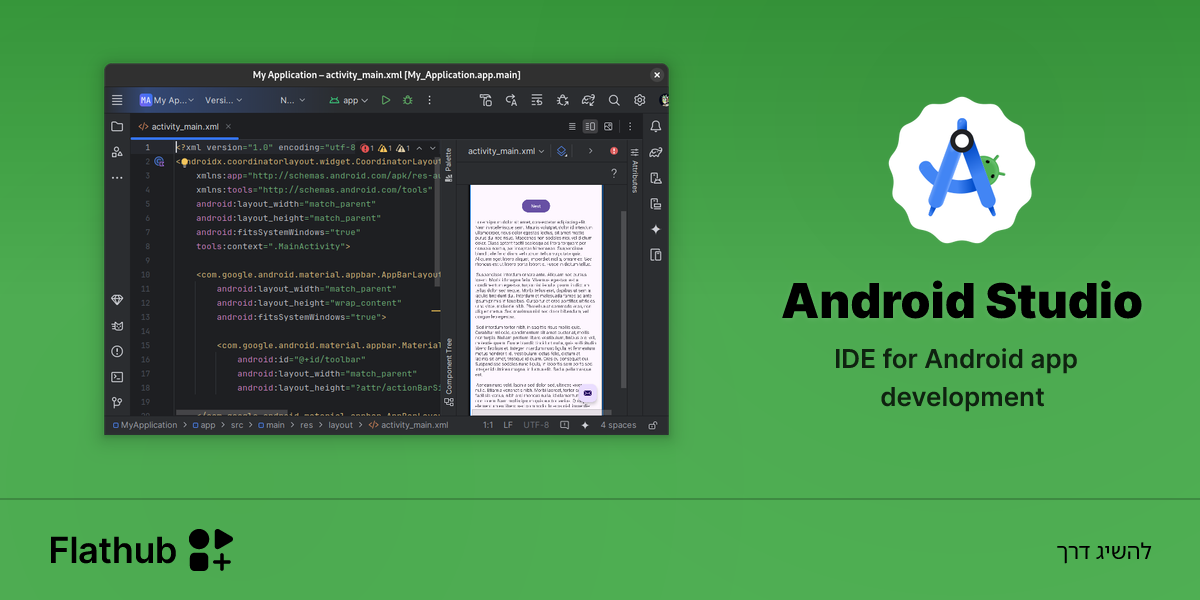Click the main breadcrumb segment
Viewport: 1200px width, 600px height.
coord(271,425)
